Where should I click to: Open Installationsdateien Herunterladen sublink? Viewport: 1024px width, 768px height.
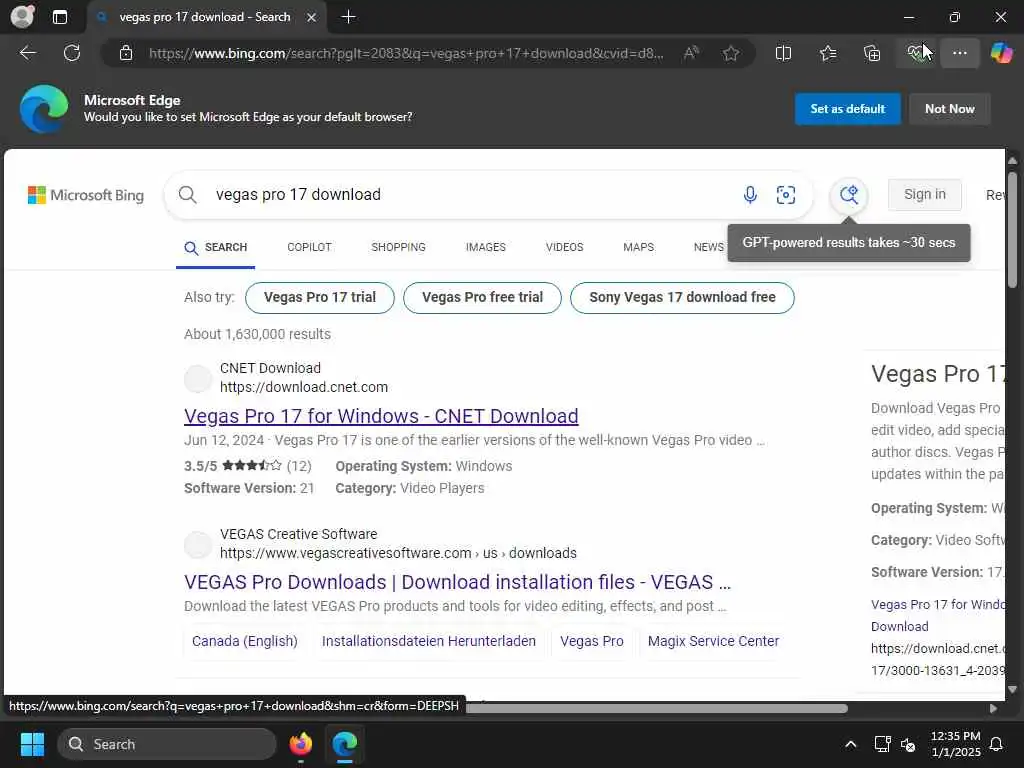click(x=429, y=641)
